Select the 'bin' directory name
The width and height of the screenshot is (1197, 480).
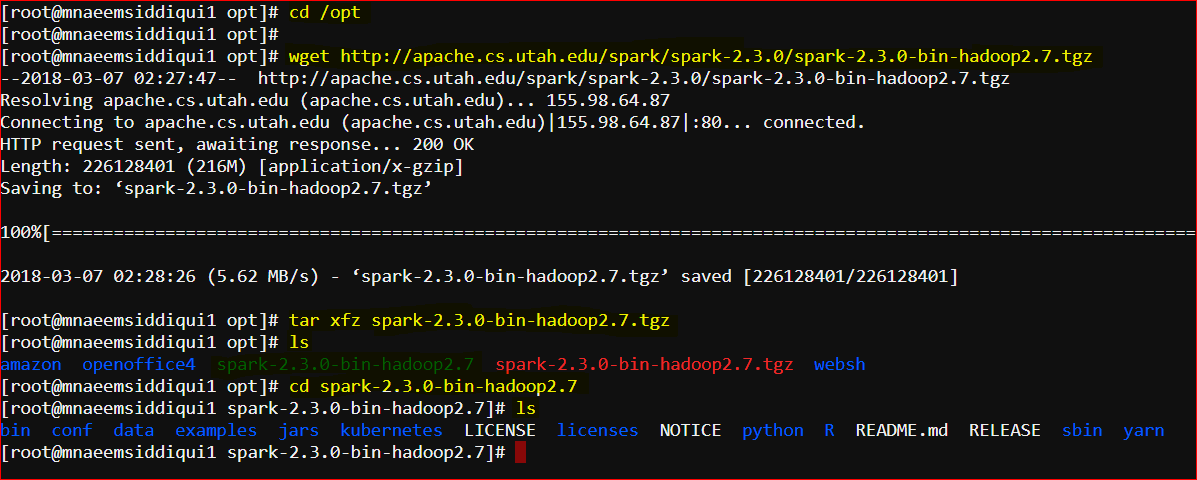15,430
